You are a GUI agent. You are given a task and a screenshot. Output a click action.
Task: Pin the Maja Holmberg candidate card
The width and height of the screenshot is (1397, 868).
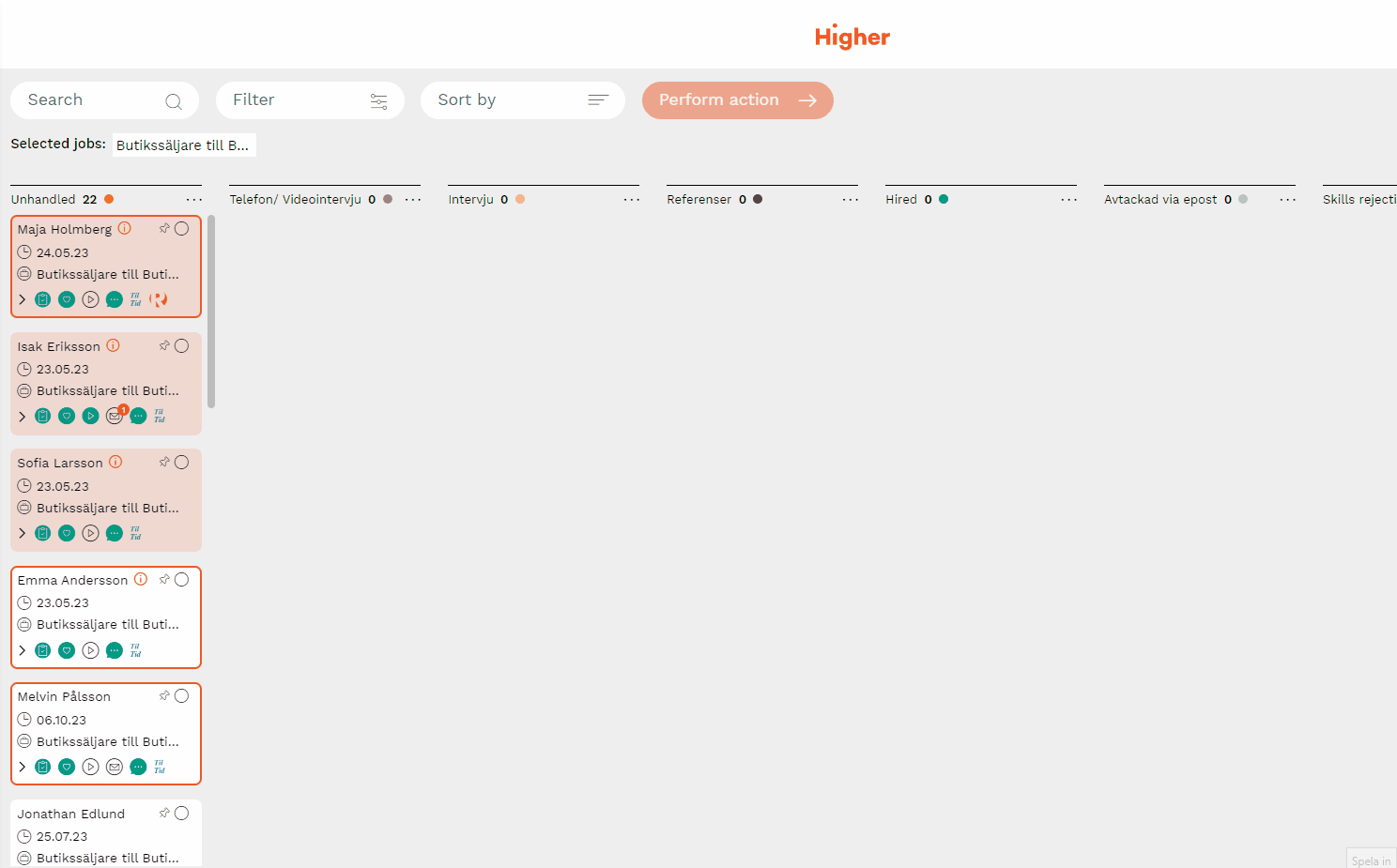point(164,228)
